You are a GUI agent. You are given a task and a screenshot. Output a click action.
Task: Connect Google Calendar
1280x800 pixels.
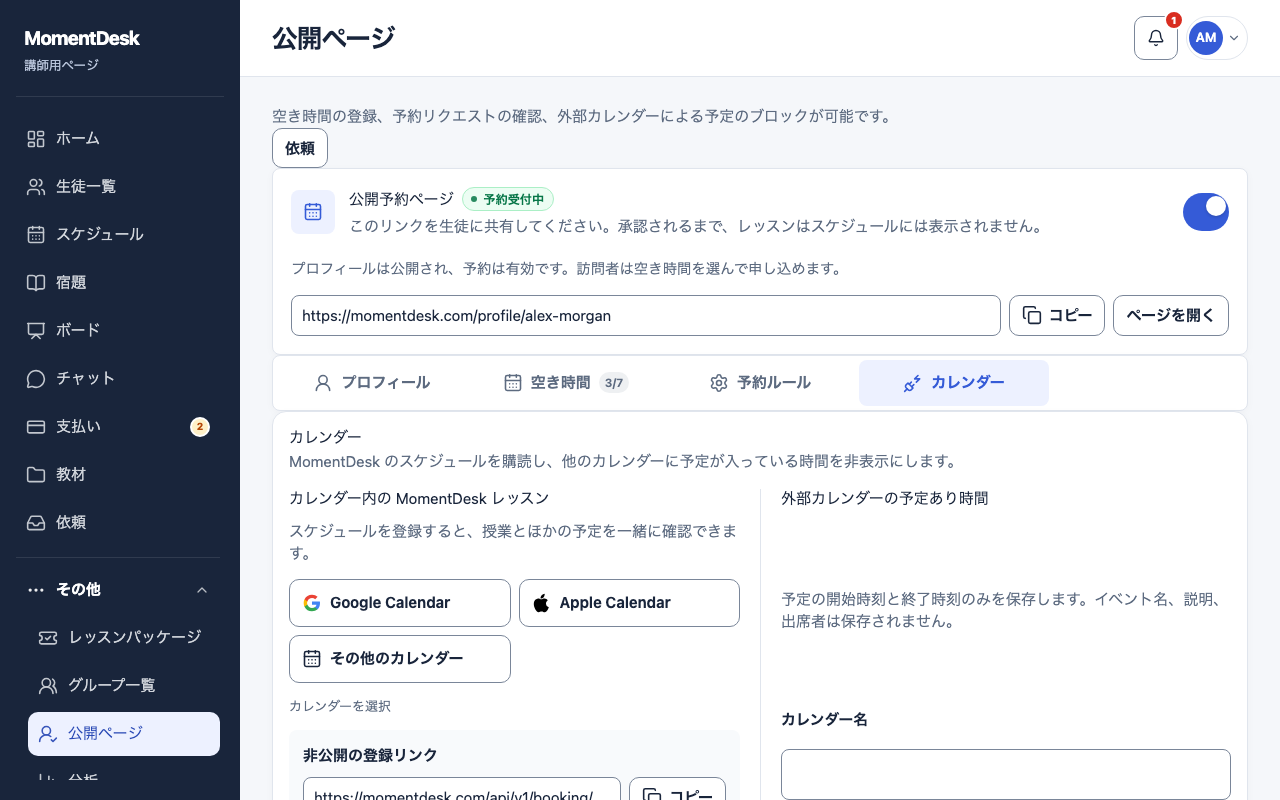click(400, 603)
